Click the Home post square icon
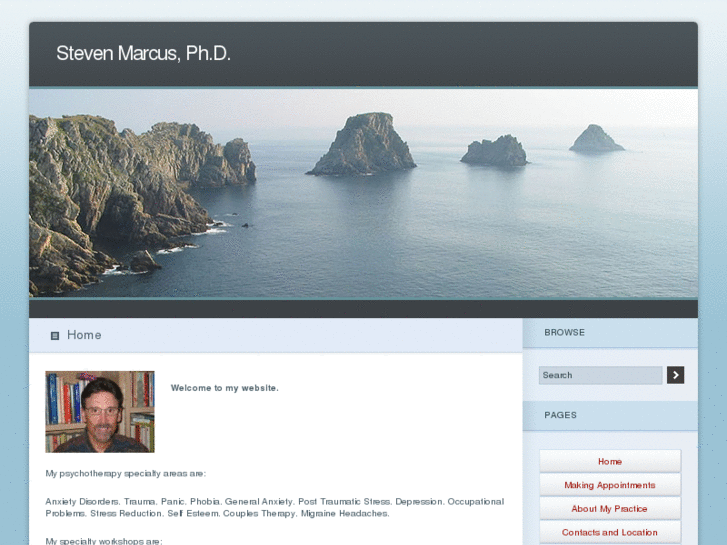 click(x=55, y=335)
